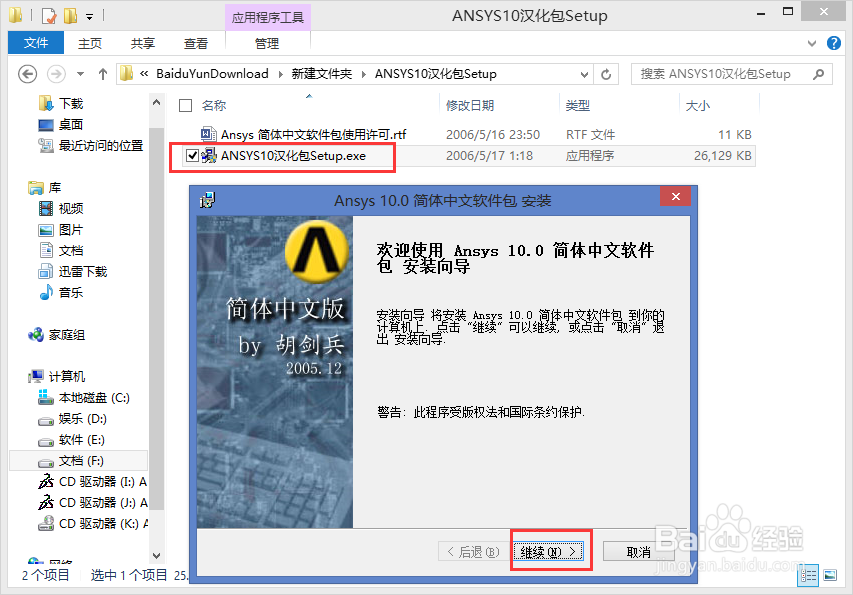Image resolution: width=853 pixels, height=595 pixels.
Task: Cancel the Ansys installer with 取消
Action: point(637,549)
